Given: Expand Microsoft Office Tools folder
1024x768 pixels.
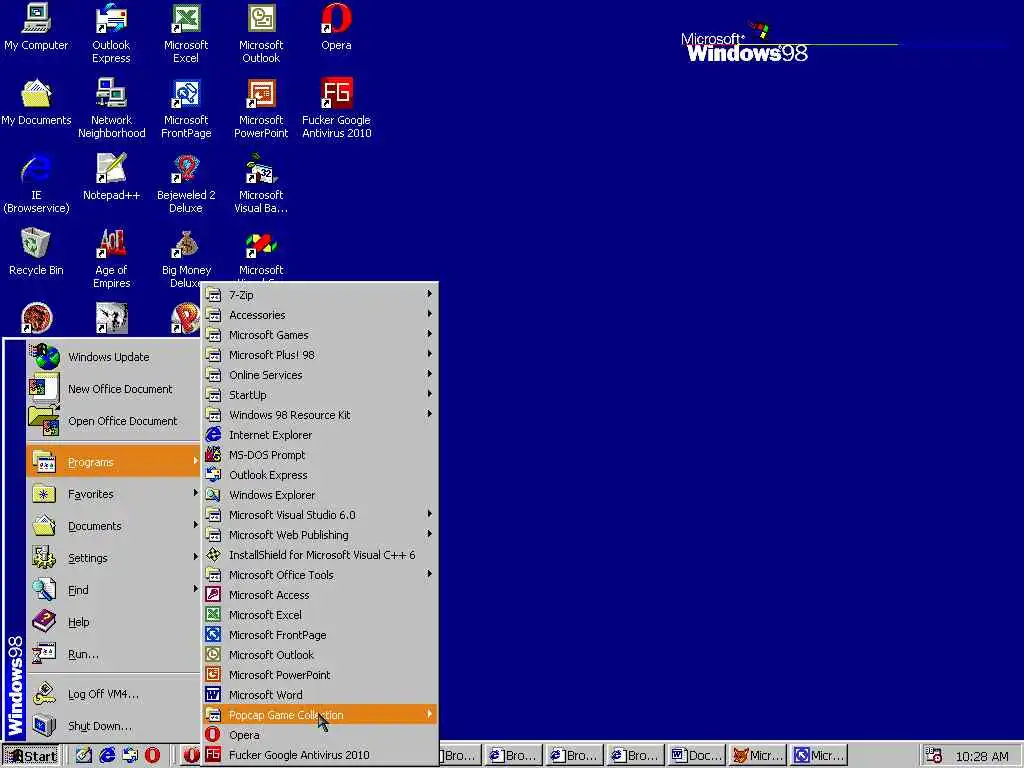Looking at the screenshot, I should point(319,575).
